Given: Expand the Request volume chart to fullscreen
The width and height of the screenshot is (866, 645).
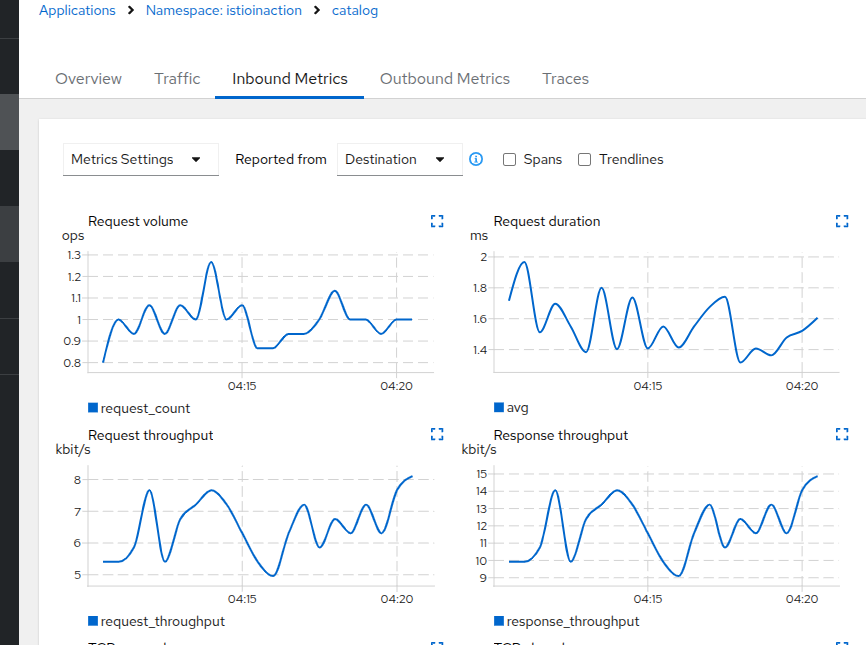Looking at the screenshot, I should (x=437, y=221).
